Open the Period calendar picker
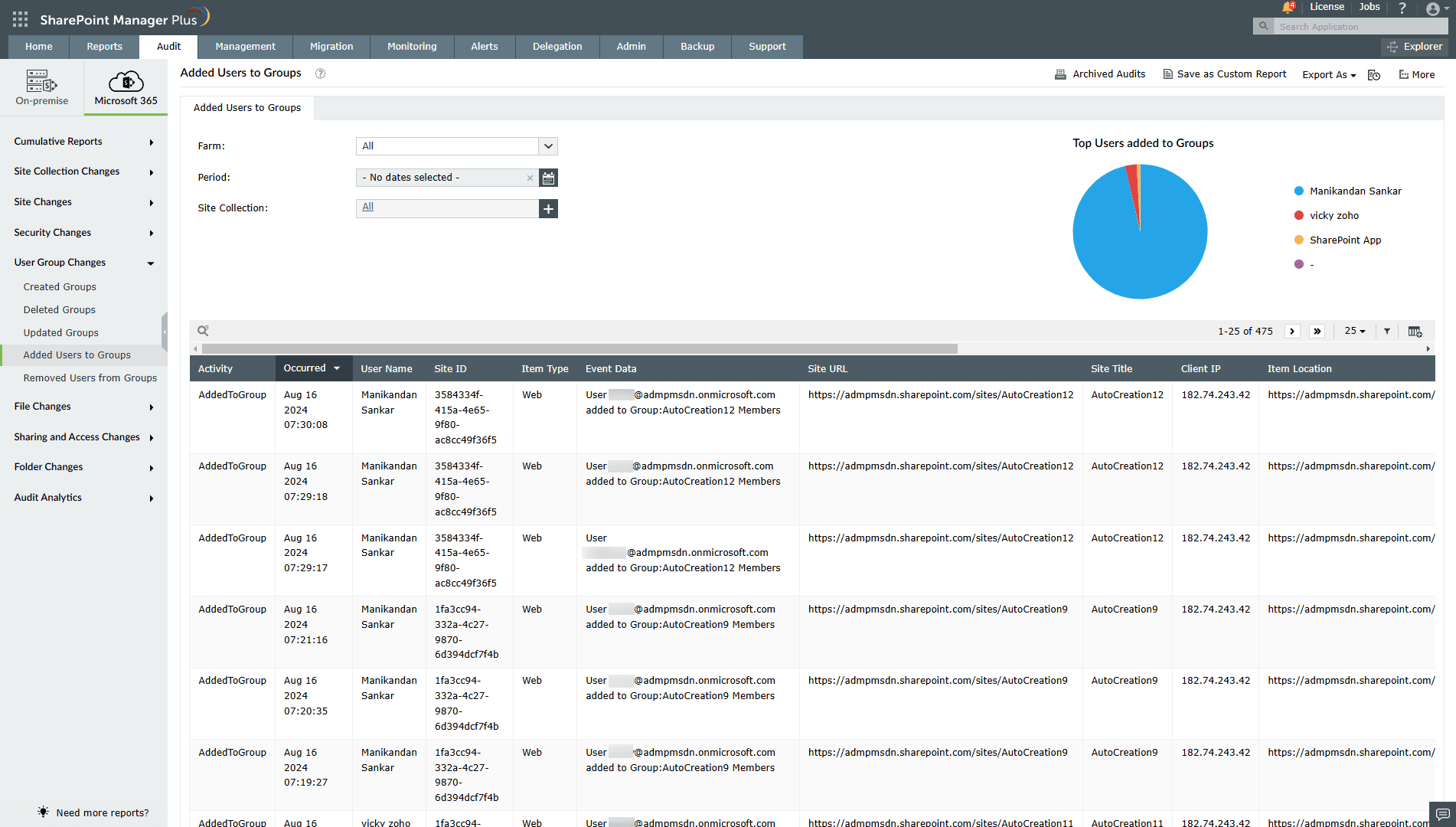This screenshot has height=827, width=1456. [548, 178]
